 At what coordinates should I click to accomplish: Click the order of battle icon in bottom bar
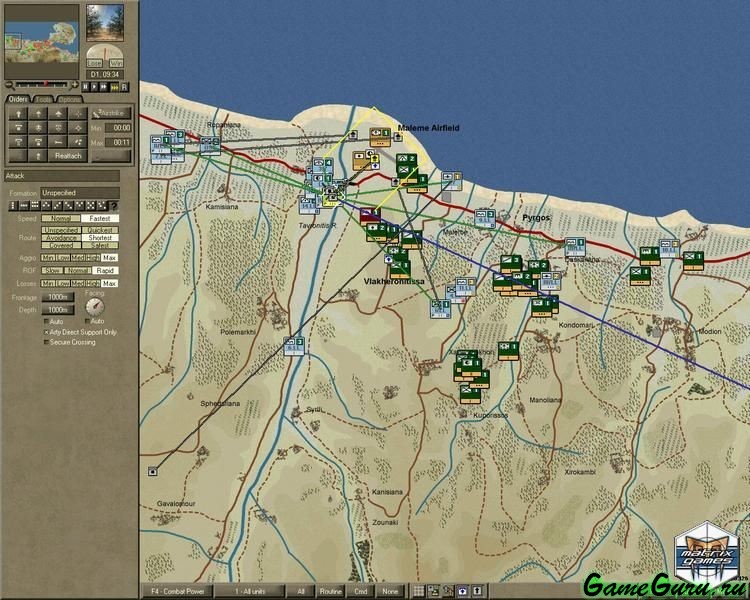(433, 591)
